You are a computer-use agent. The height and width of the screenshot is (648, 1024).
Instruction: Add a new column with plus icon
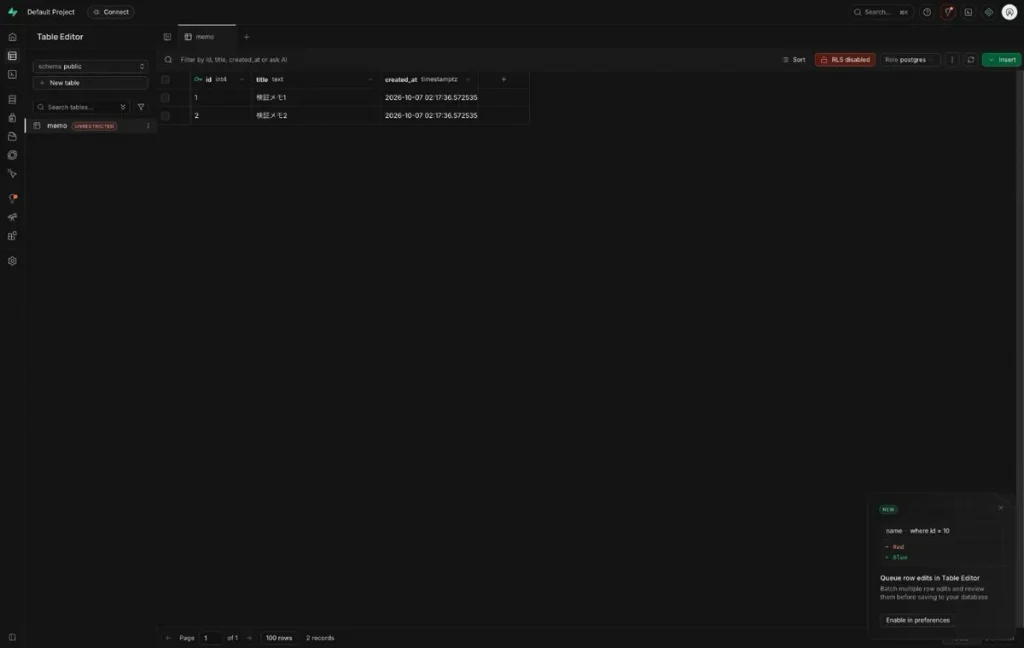[504, 79]
